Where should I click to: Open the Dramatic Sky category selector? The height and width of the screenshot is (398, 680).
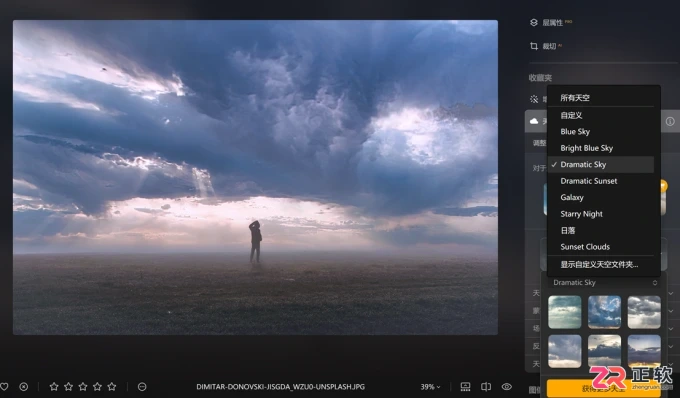pos(605,283)
